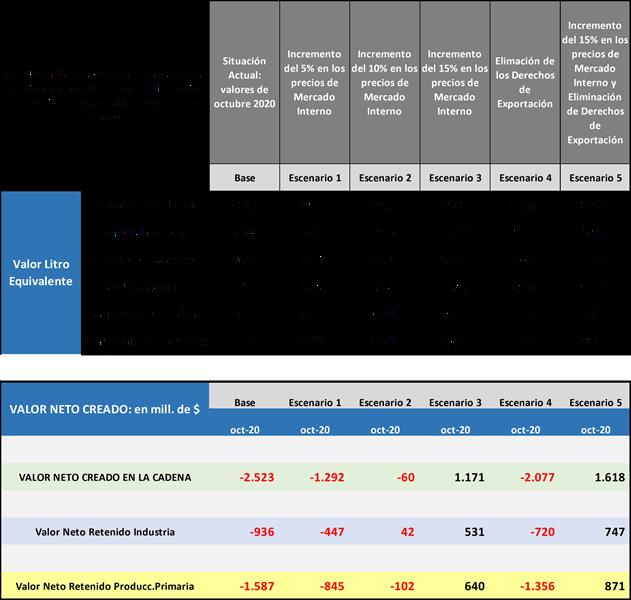Select the 'Base' cell in the upper table
The width and height of the screenshot is (631, 600).
coord(245,177)
